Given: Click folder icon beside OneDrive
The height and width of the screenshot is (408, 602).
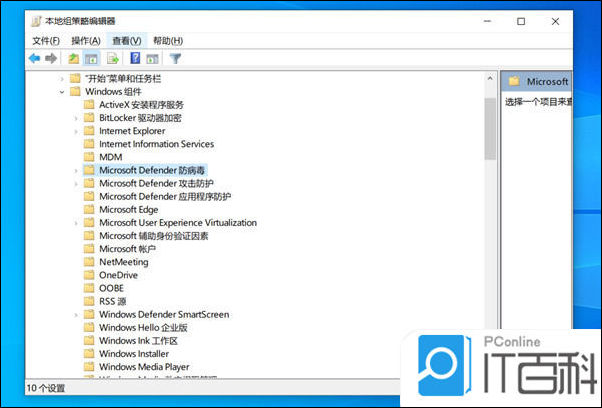Looking at the screenshot, I should tap(89, 275).
